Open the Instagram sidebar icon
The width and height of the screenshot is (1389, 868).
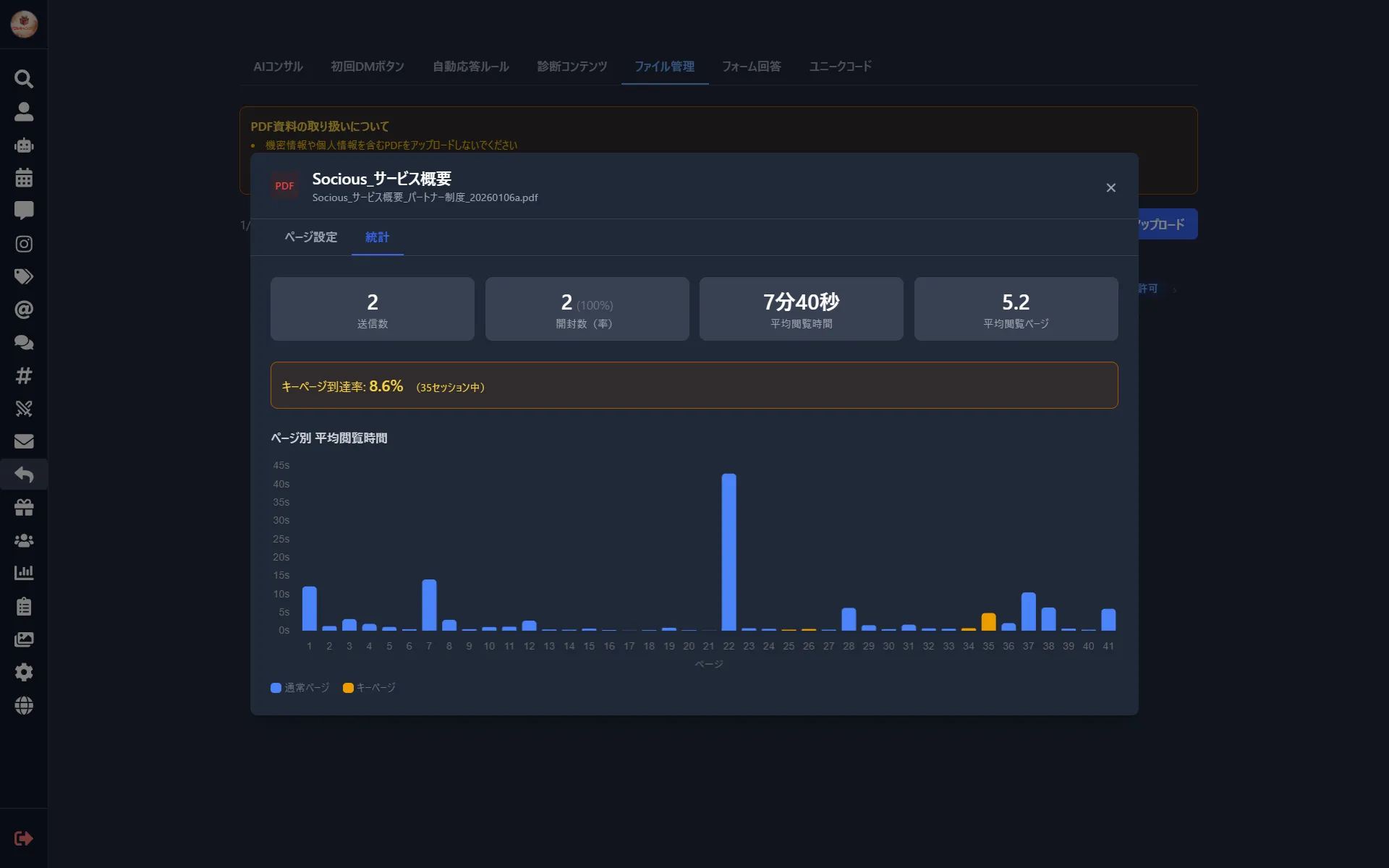[24, 244]
